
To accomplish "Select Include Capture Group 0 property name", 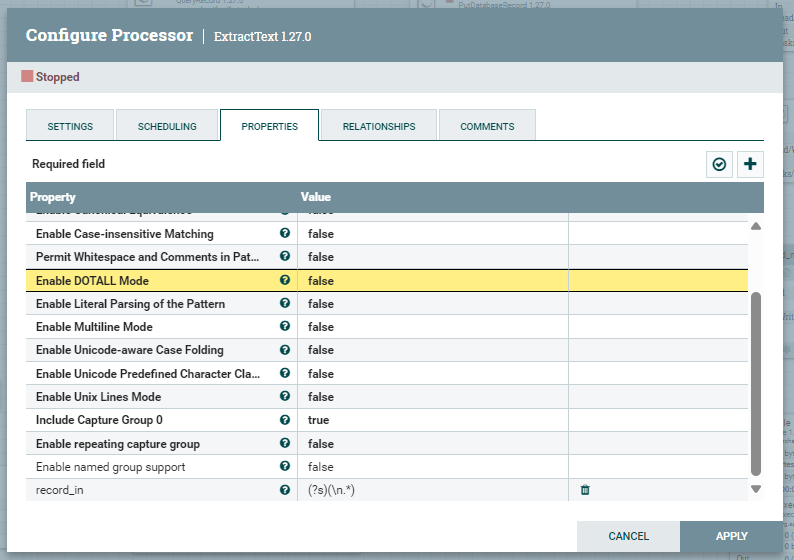I will pyautogui.click(x=99, y=420).
